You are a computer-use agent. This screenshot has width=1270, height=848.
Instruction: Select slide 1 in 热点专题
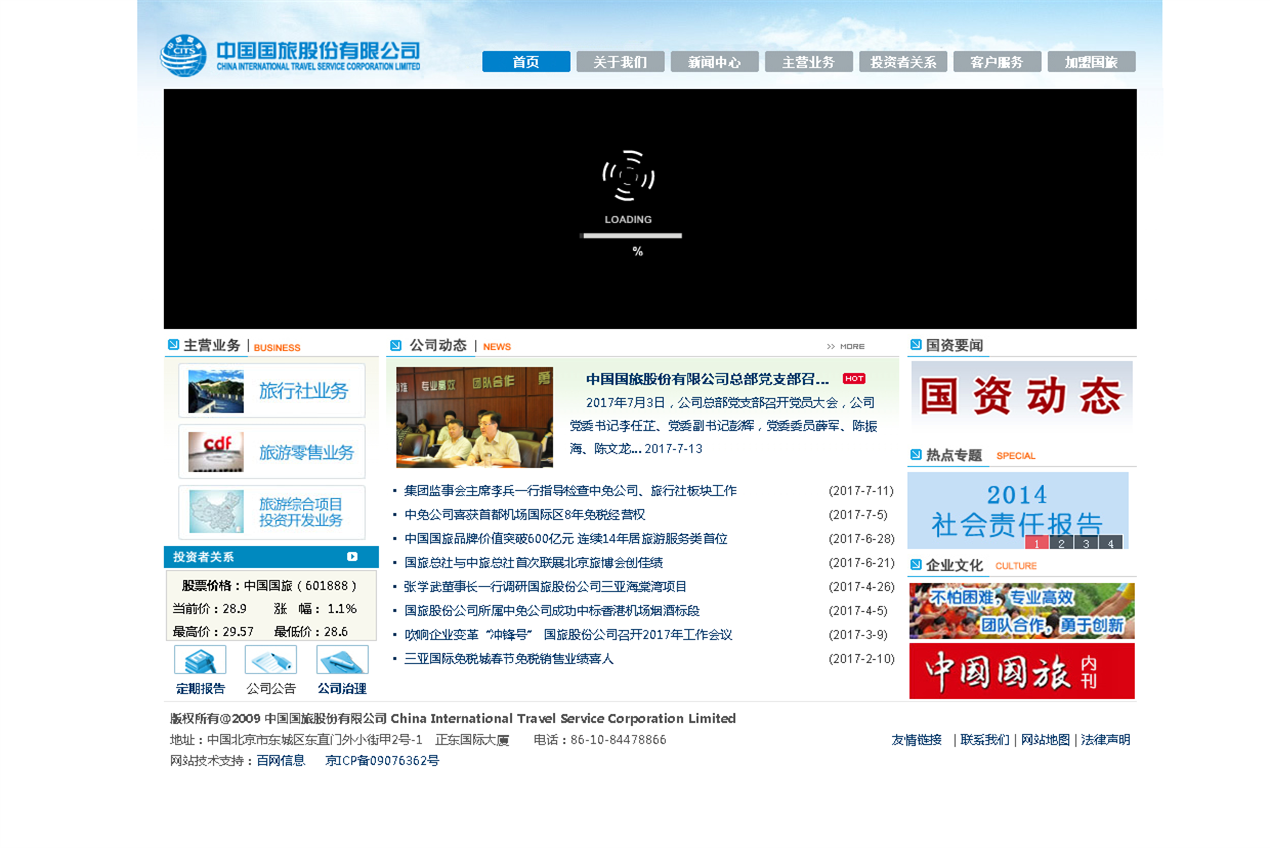tap(1036, 543)
